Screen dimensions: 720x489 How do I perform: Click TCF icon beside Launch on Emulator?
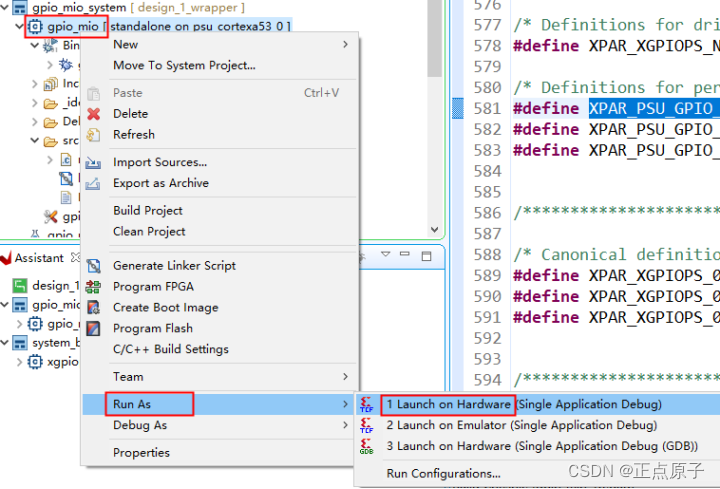tap(366, 425)
